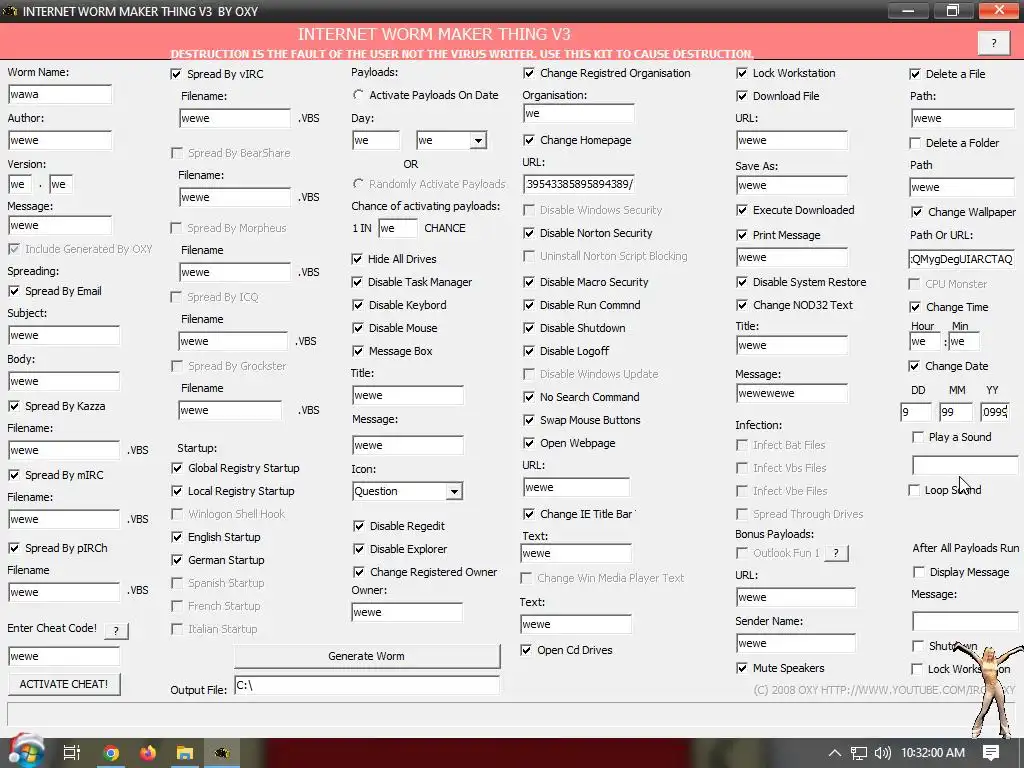Click the Output File path field
Viewport: 1024px width, 768px height.
tap(367, 685)
